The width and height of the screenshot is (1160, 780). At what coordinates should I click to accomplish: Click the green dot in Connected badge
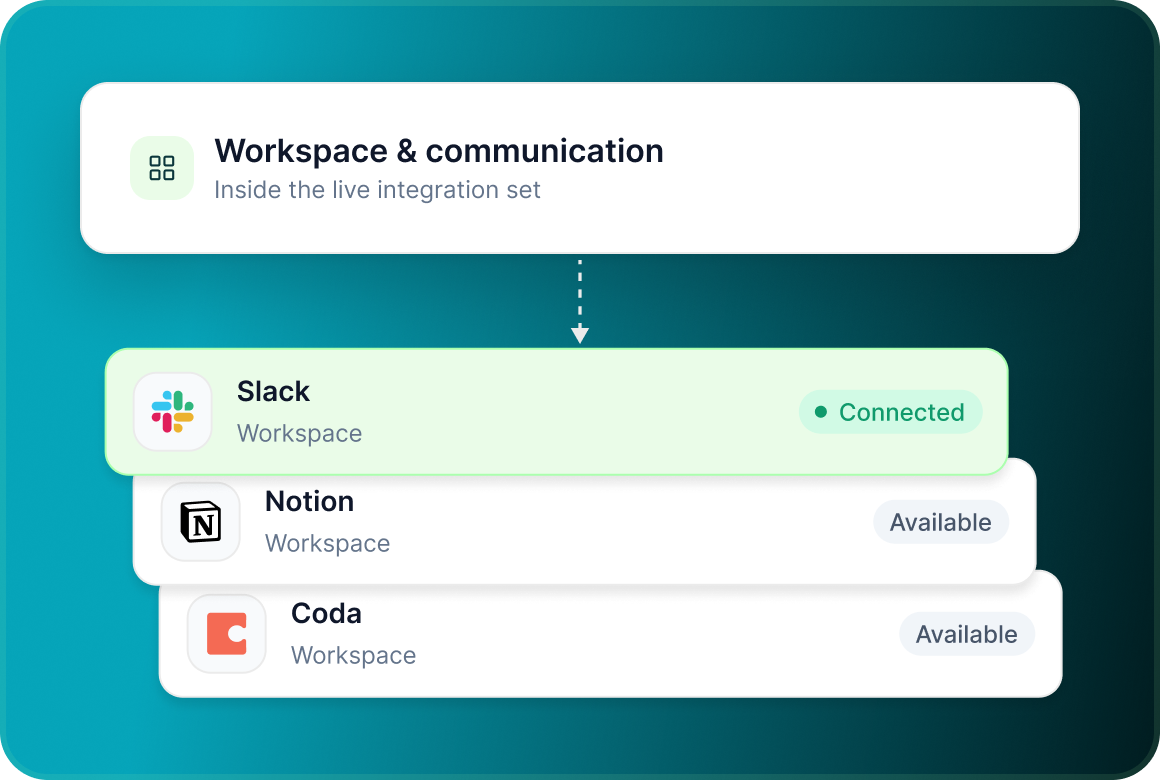tap(820, 412)
